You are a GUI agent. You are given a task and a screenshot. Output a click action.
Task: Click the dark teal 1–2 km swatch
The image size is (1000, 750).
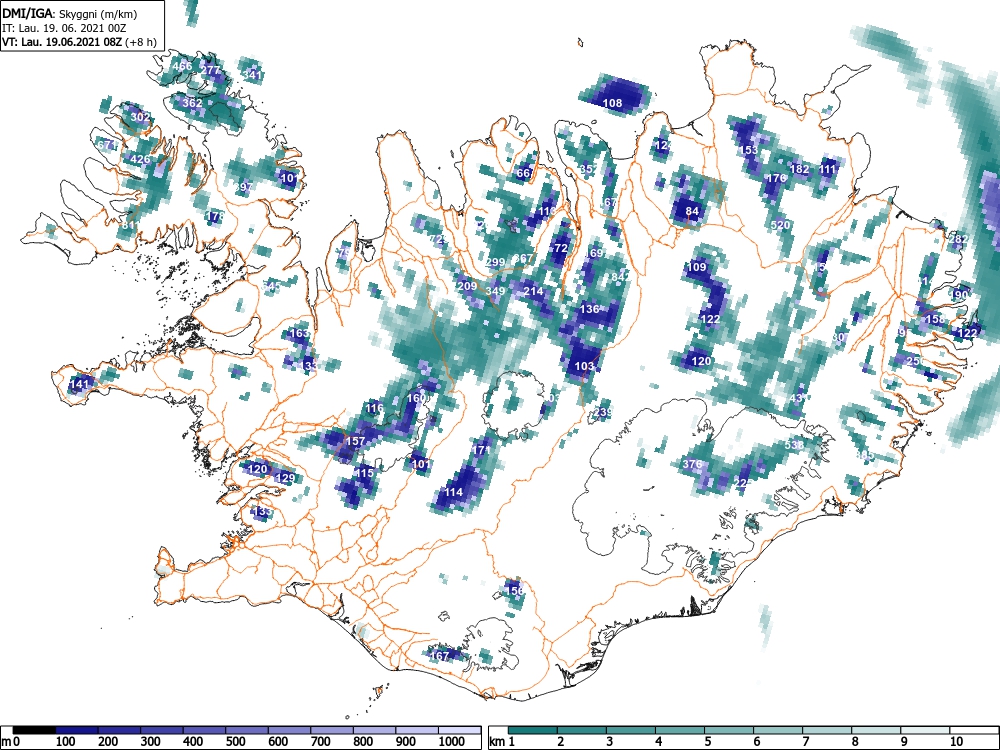[x=533, y=730]
